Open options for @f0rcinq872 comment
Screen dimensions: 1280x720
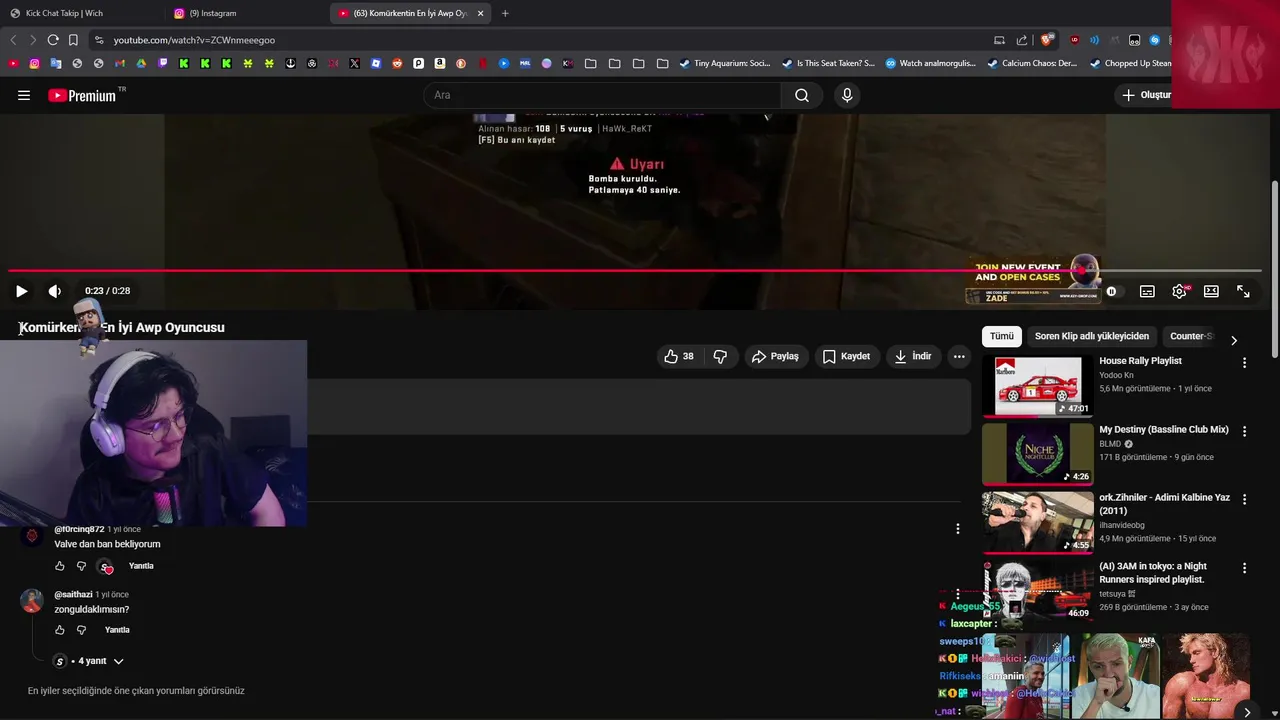coord(958,529)
